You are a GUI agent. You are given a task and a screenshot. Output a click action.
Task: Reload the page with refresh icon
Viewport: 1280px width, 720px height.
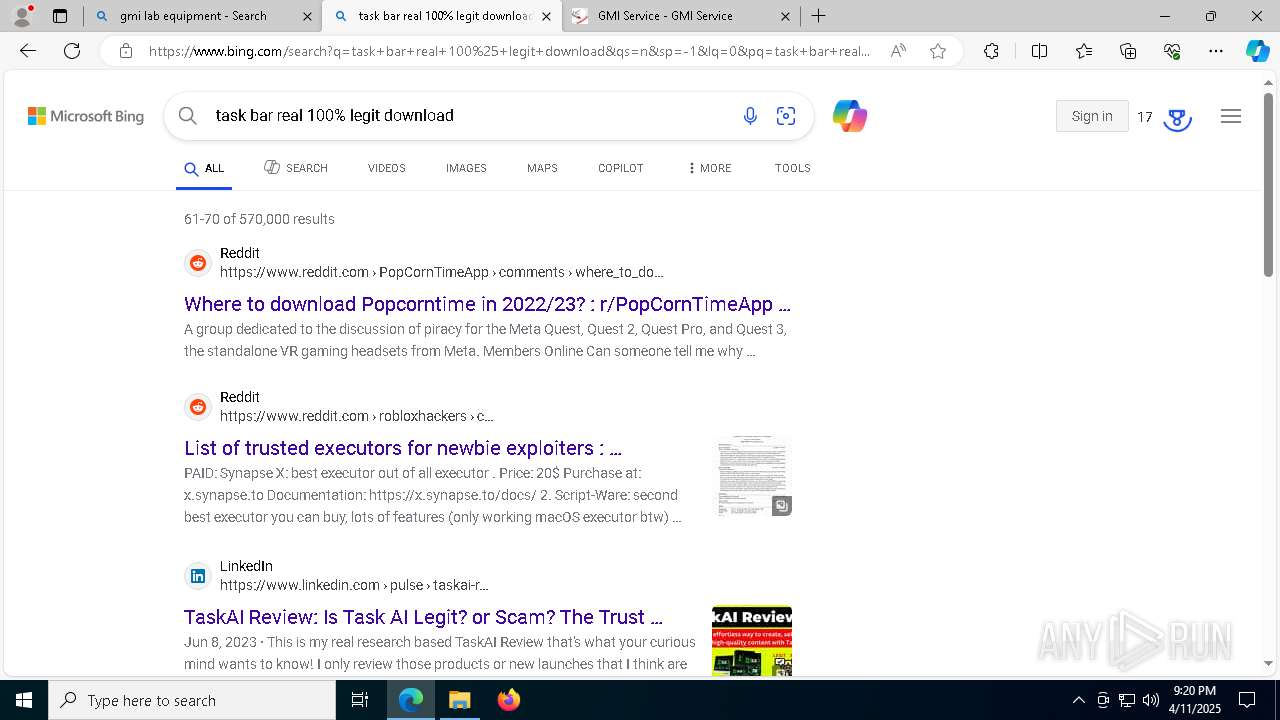coord(72,51)
